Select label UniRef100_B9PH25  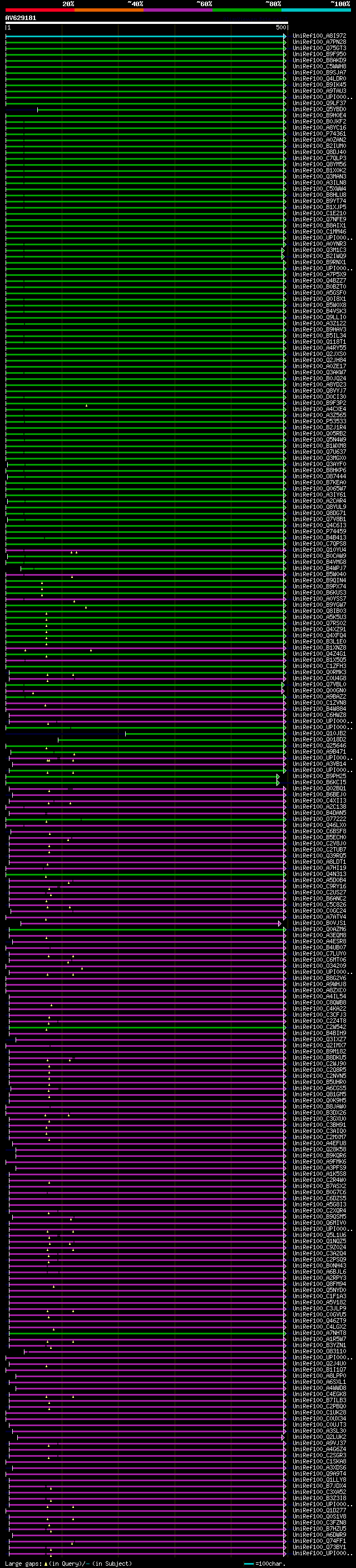click(x=319, y=775)
